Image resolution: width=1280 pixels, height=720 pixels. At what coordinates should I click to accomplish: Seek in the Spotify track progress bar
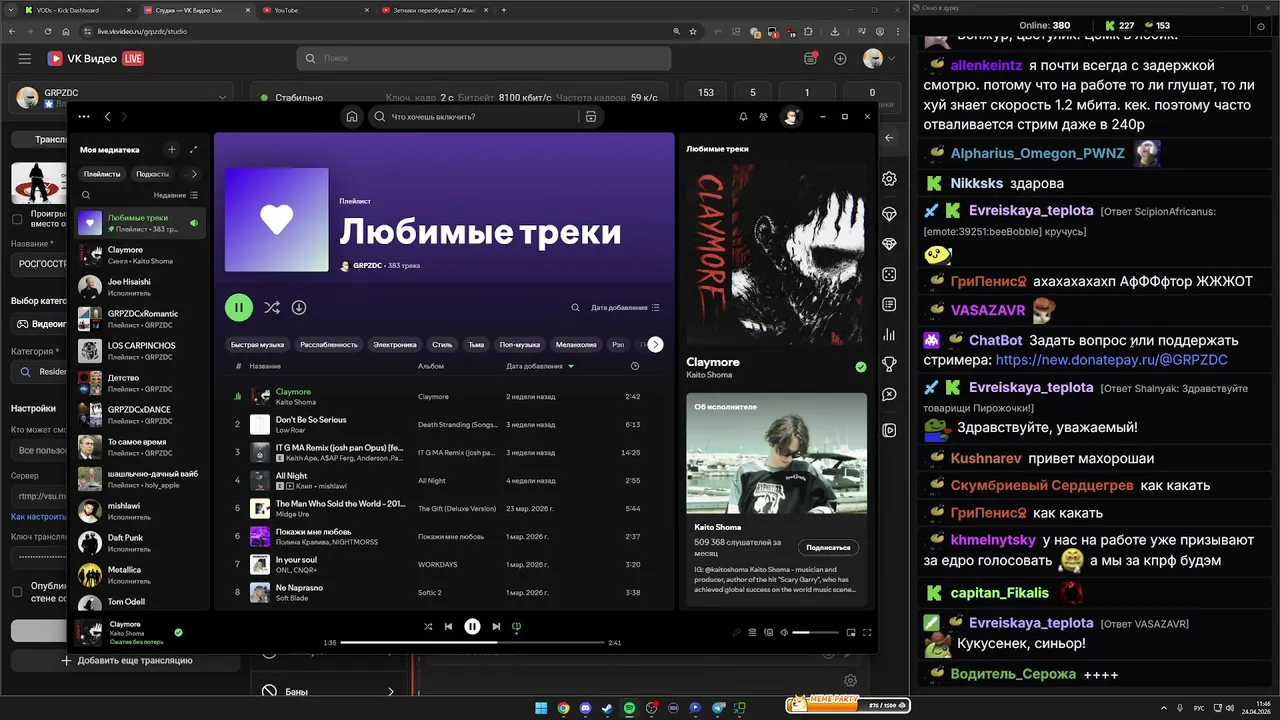point(472,642)
